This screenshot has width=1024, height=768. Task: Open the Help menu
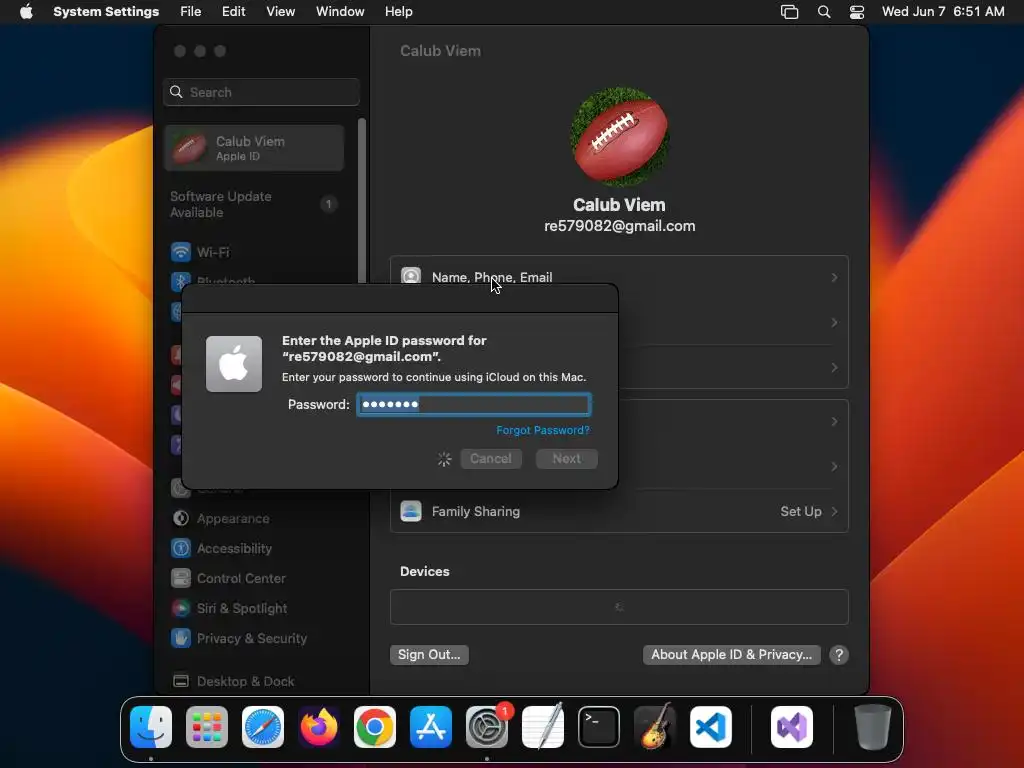[x=398, y=12]
